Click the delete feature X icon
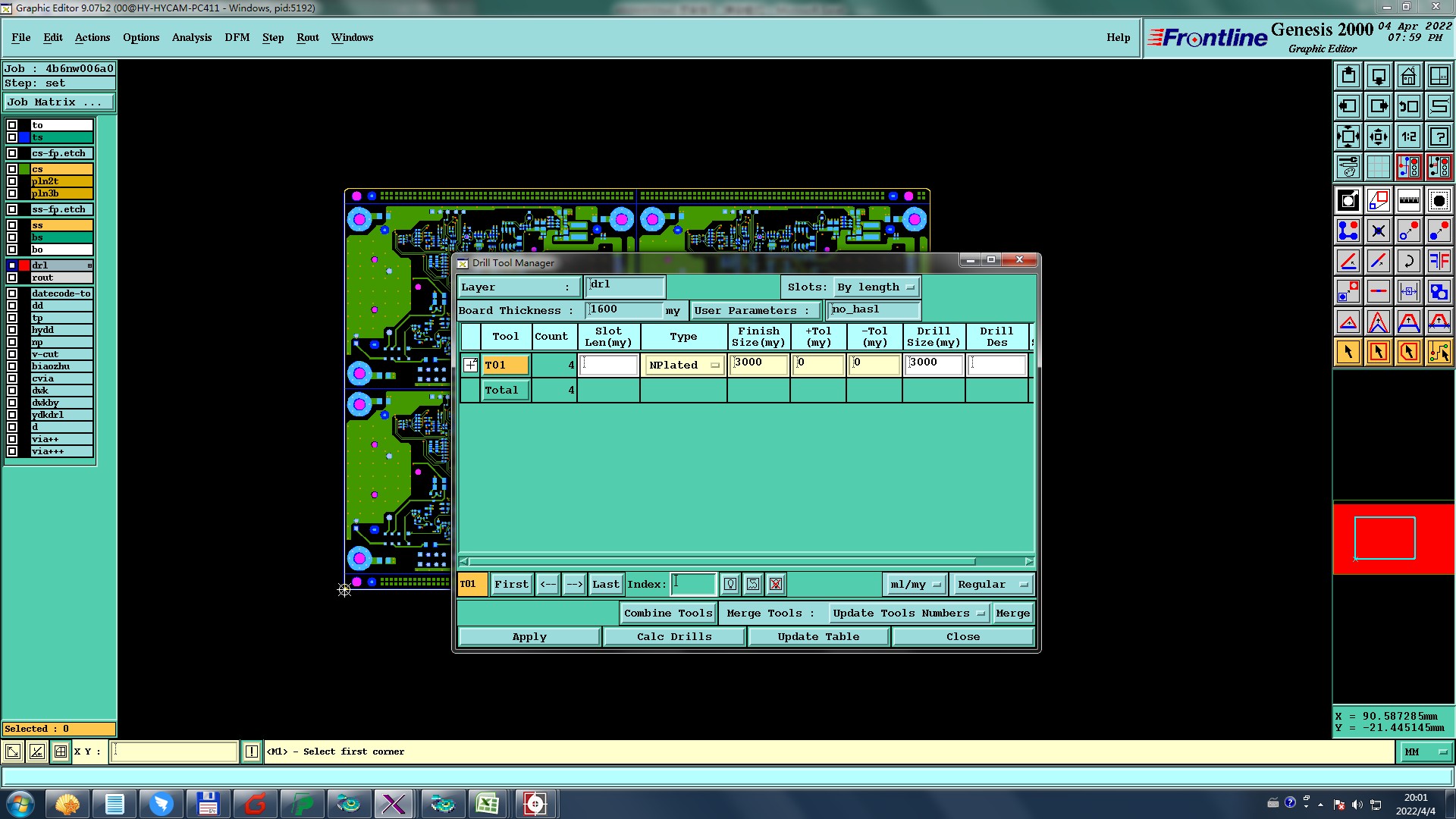Image resolution: width=1456 pixels, height=819 pixels. (x=1378, y=231)
